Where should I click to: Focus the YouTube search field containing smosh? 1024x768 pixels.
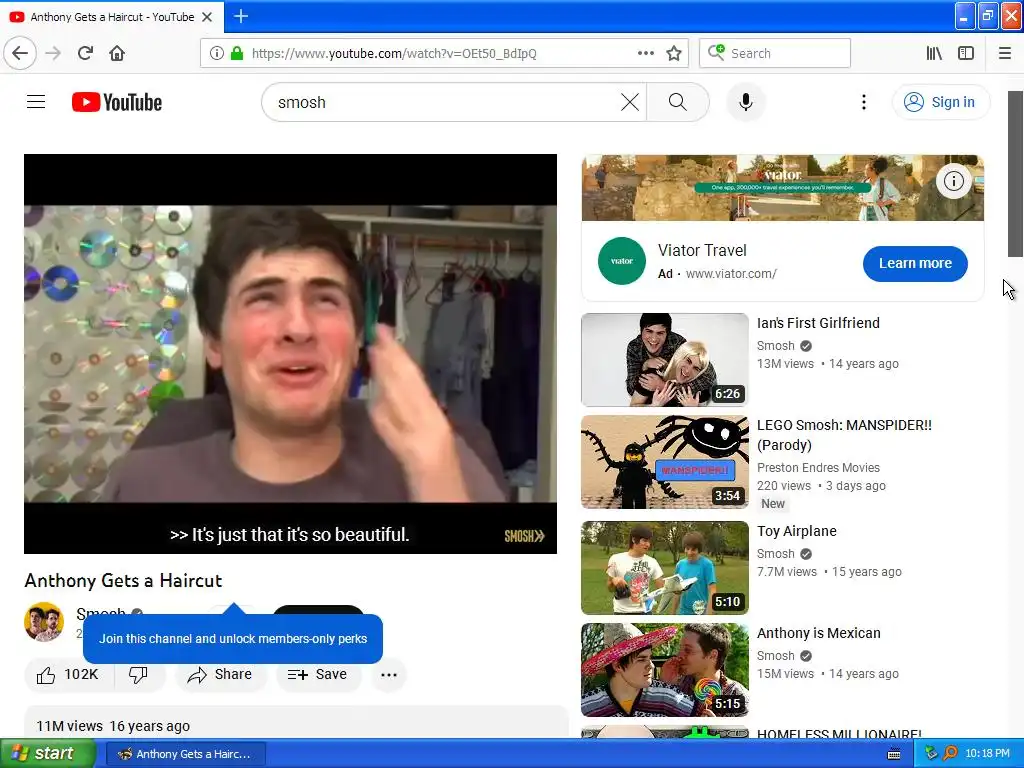(x=444, y=103)
